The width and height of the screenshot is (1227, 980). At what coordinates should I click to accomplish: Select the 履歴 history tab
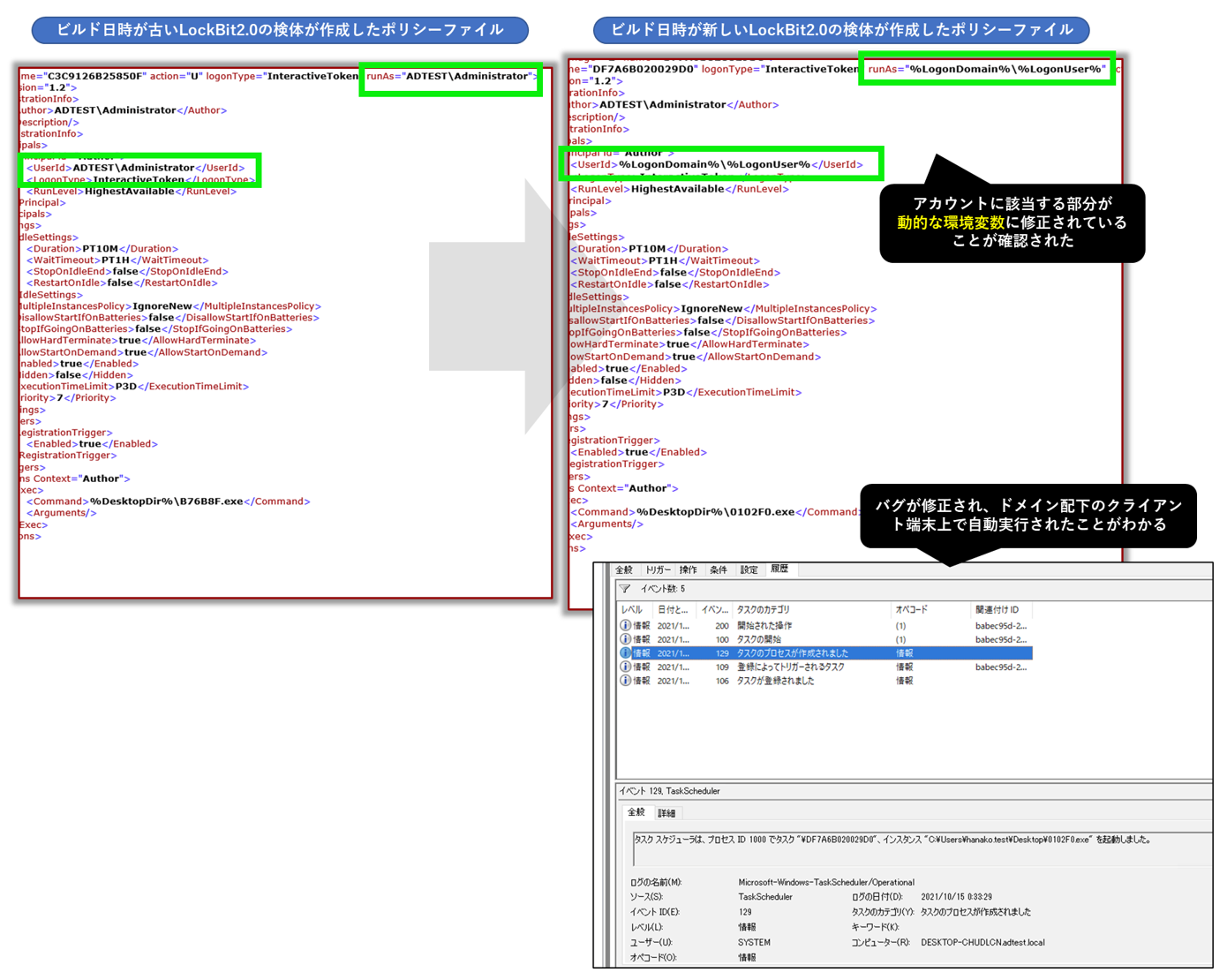click(779, 569)
